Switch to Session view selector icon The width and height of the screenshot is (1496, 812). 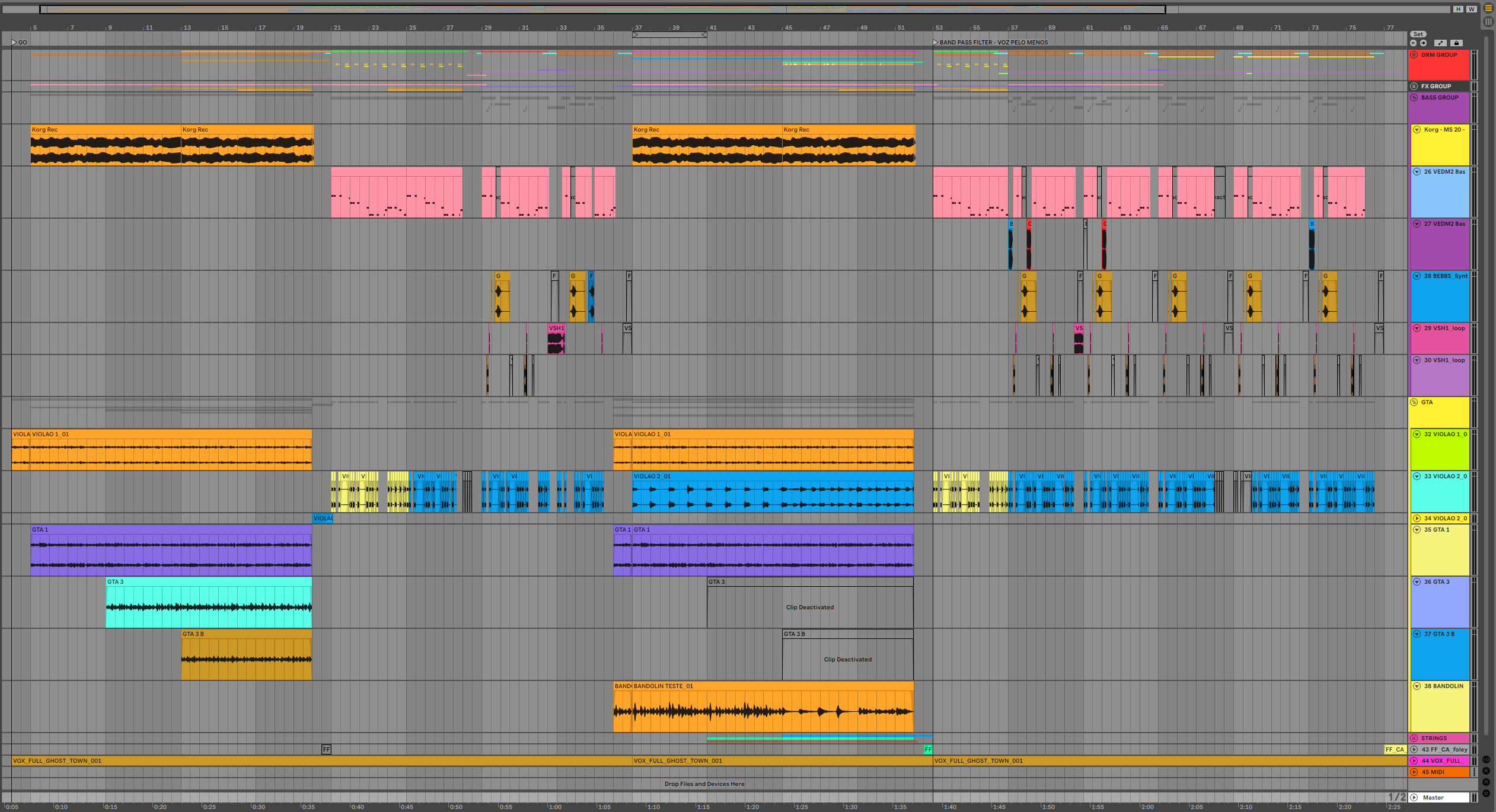click(1488, 21)
